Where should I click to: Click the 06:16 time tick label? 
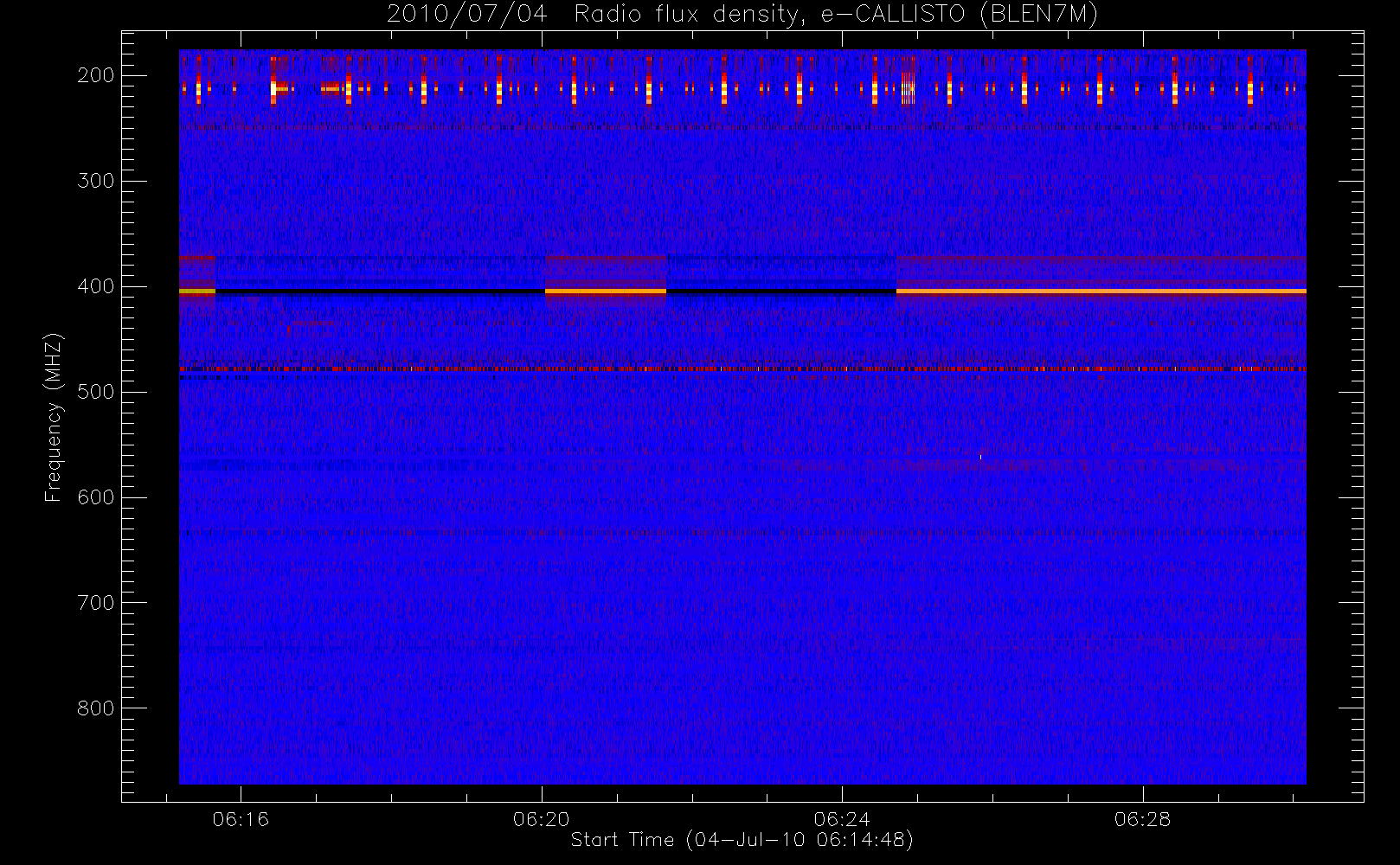pyautogui.click(x=241, y=819)
